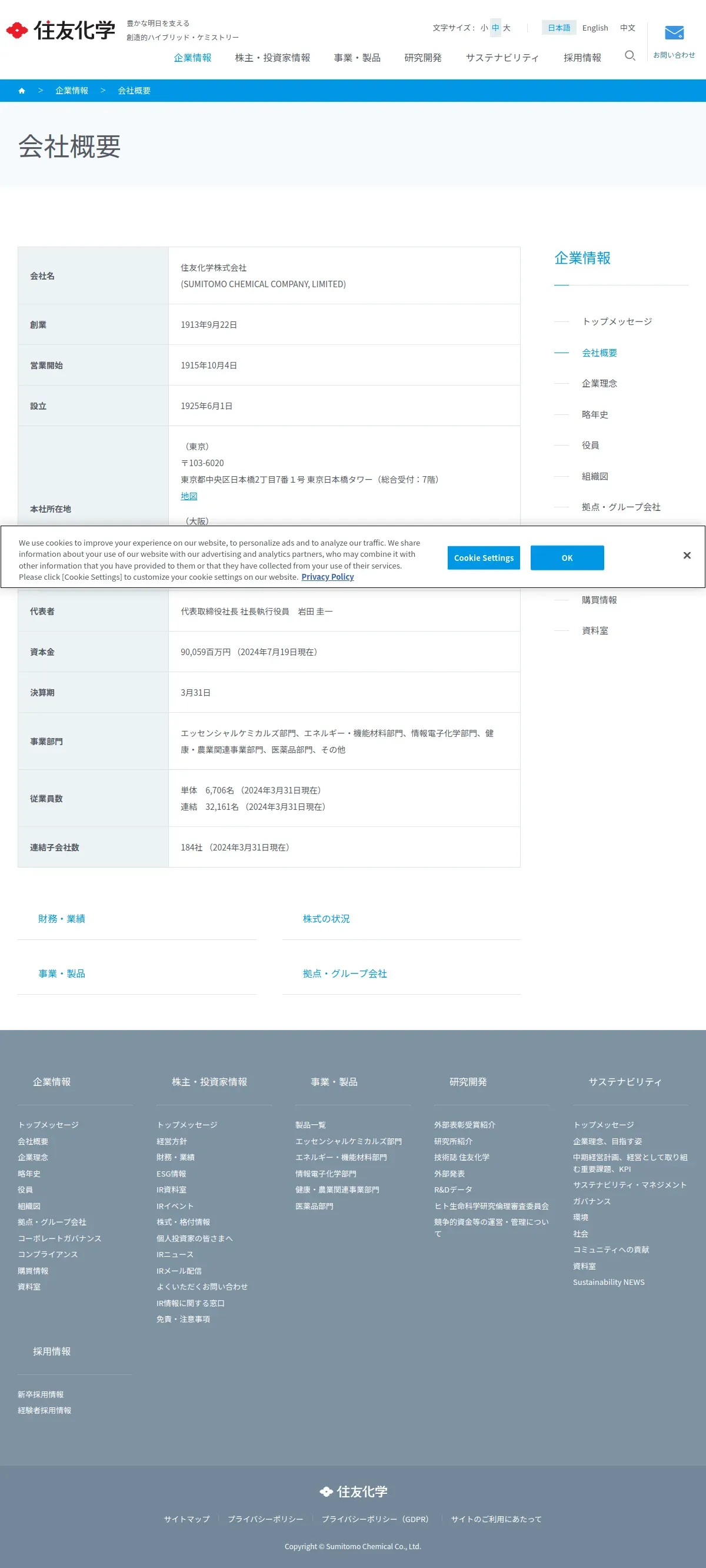The height and width of the screenshot is (1568, 706).
Task: Select トップメッセージ in sidebar
Action: 617,321
